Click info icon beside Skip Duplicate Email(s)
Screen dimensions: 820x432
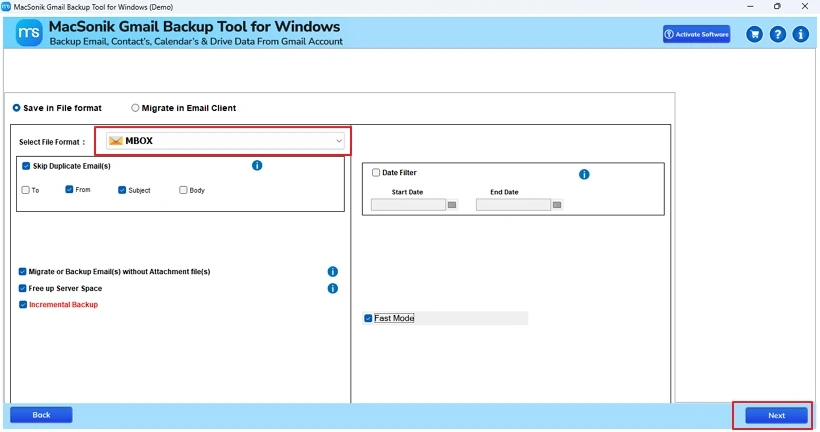[257, 165]
